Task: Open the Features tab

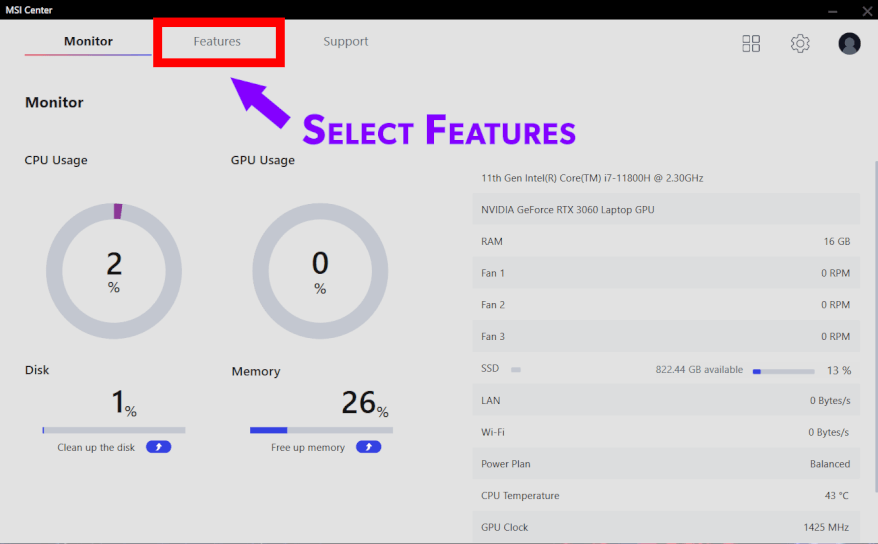Action: point(217,42)
